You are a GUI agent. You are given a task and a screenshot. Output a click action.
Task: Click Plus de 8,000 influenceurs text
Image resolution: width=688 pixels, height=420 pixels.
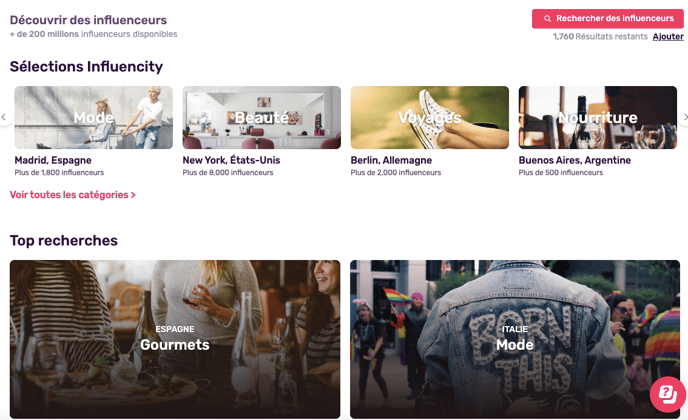tap(228, 172)
